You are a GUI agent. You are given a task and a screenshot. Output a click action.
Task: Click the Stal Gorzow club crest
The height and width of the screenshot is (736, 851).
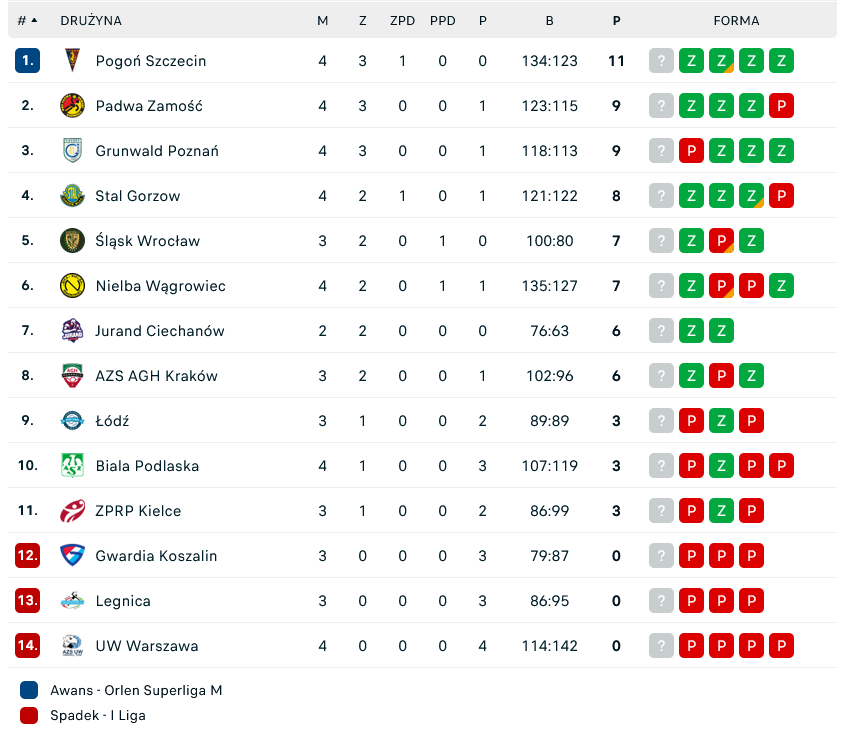click(72, 196)
